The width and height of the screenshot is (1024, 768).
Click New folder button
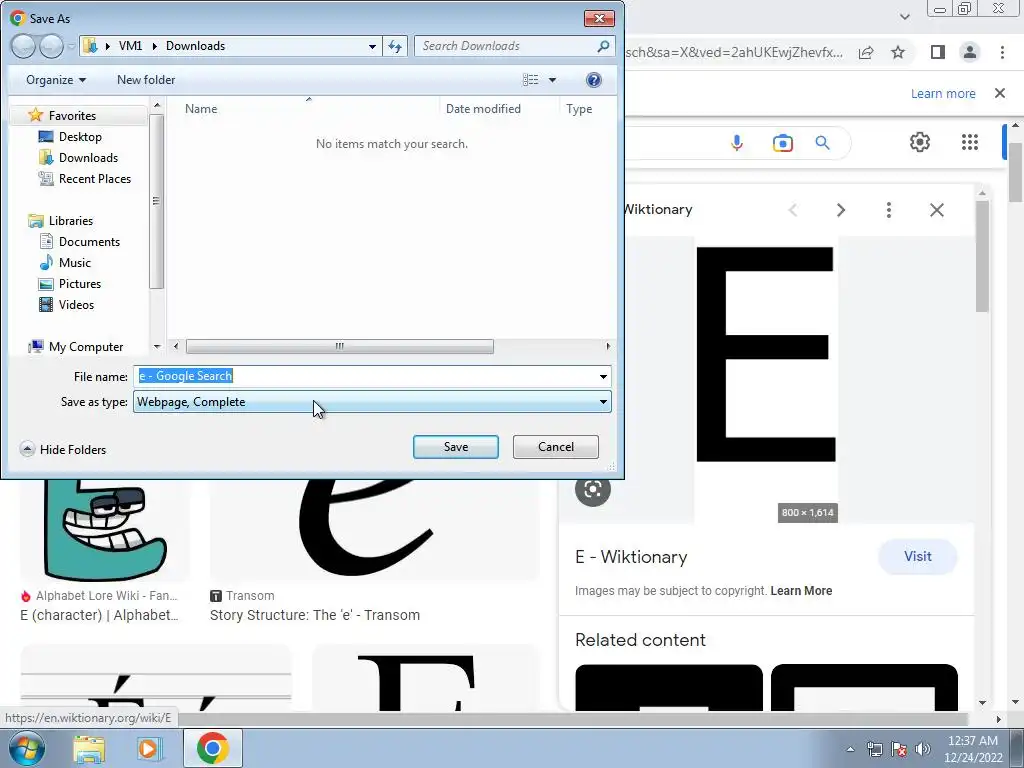[146, 80]
